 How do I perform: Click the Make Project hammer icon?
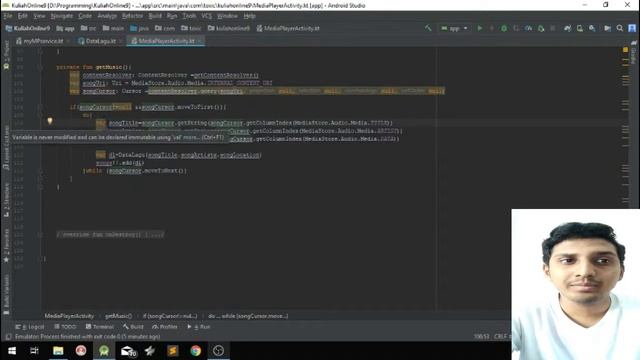(428, 28)
